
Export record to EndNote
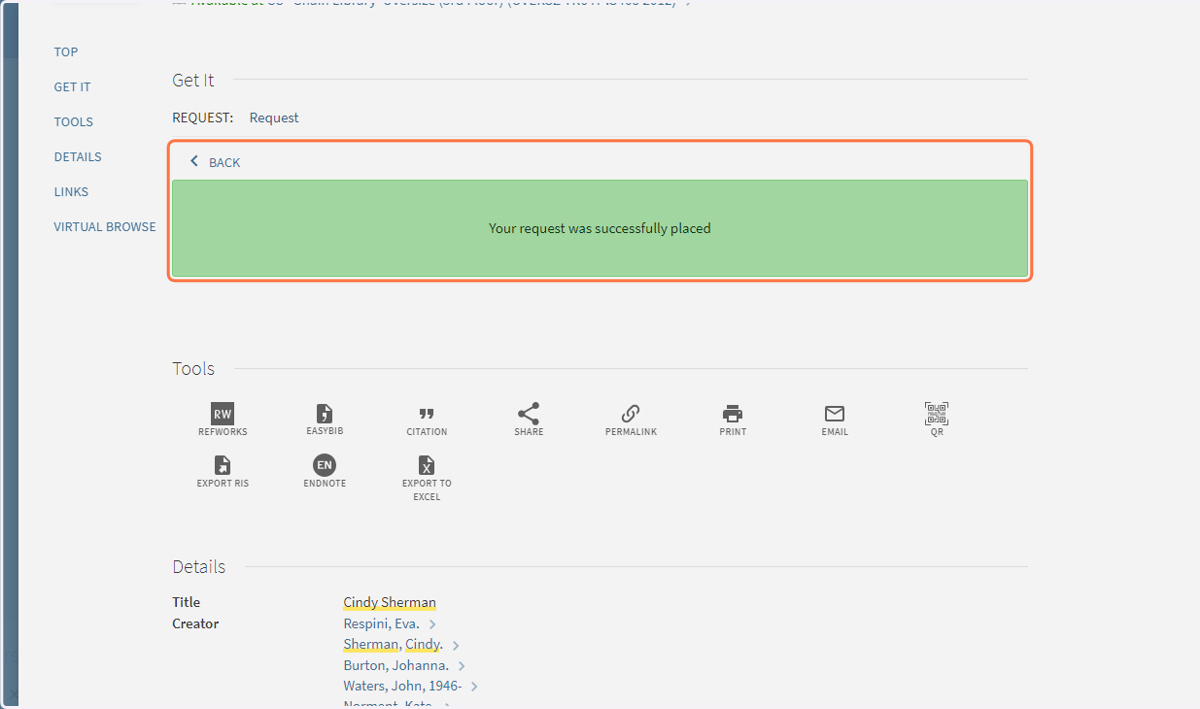[x=324, y=471]
